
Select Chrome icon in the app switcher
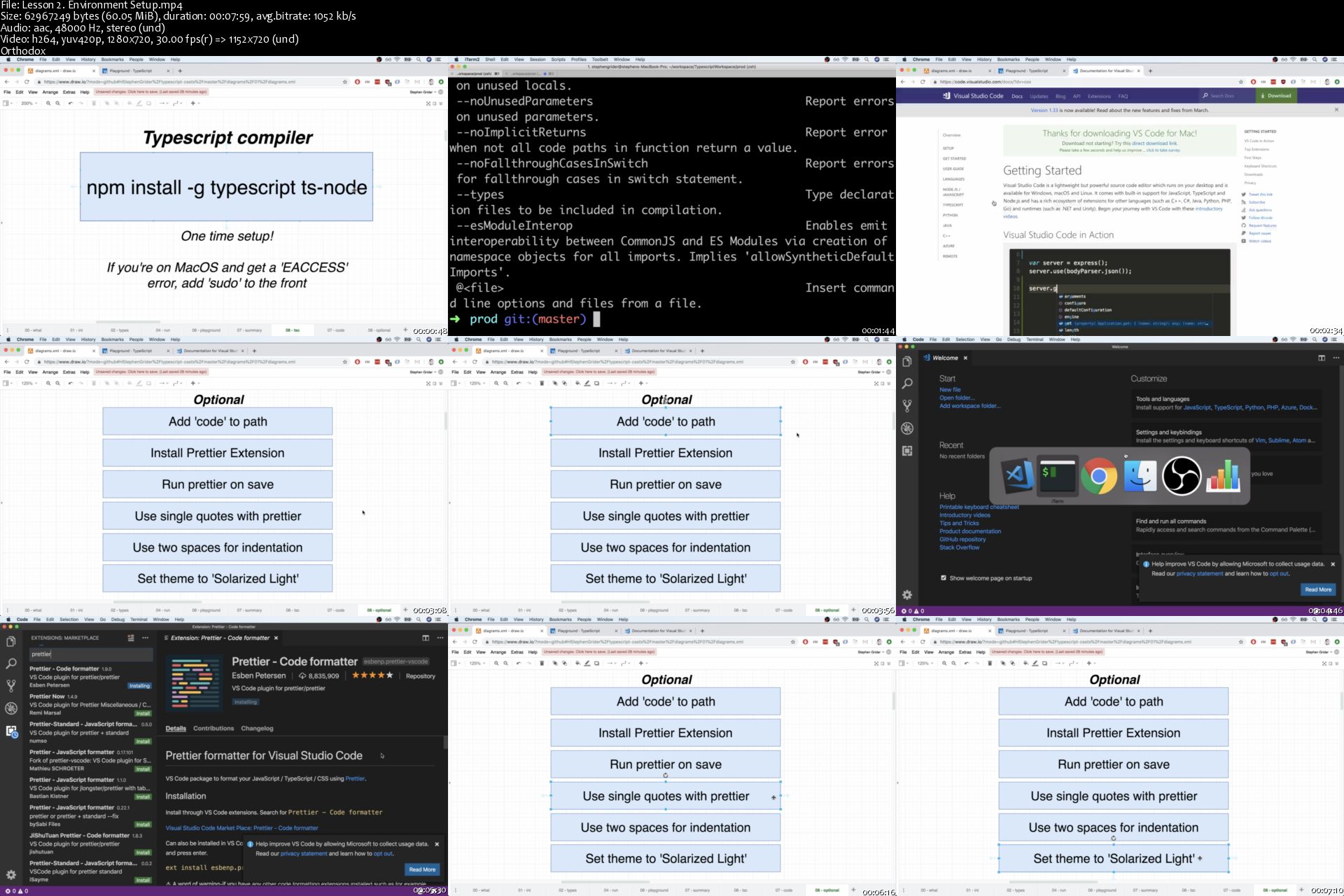[x=1099, y=476]
